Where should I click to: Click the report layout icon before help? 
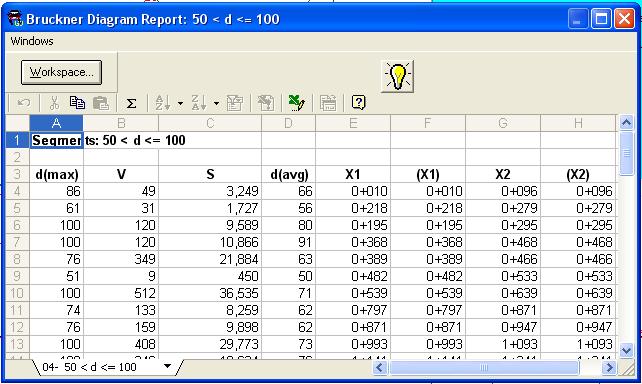pos(328,103)
